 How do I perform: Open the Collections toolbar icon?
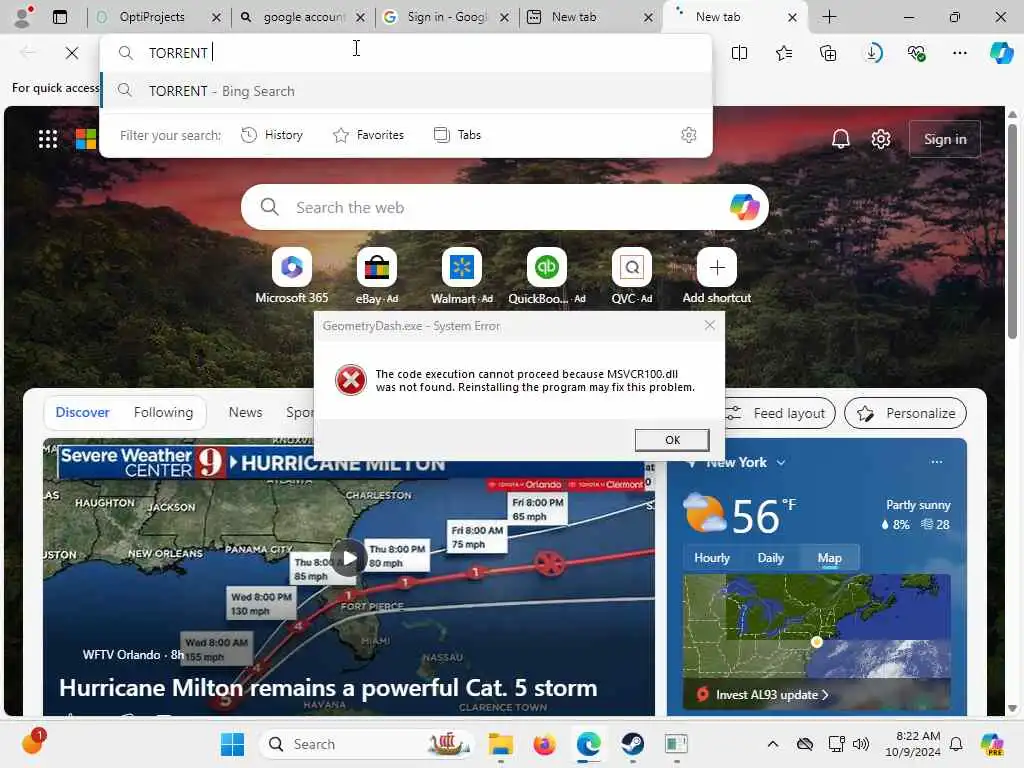[x=828, y=53]
